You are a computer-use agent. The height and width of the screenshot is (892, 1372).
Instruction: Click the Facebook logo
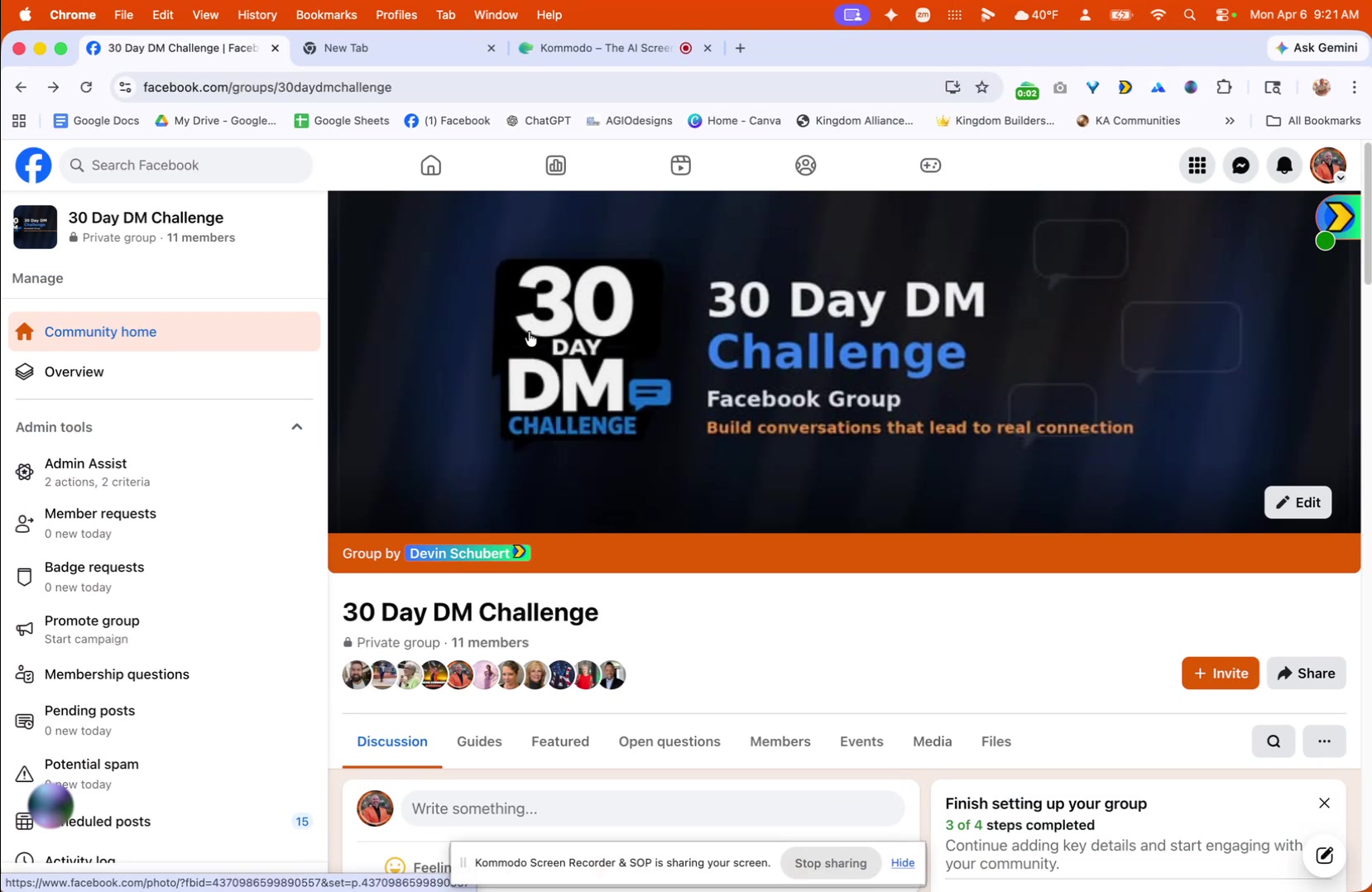tap(33, 165)
